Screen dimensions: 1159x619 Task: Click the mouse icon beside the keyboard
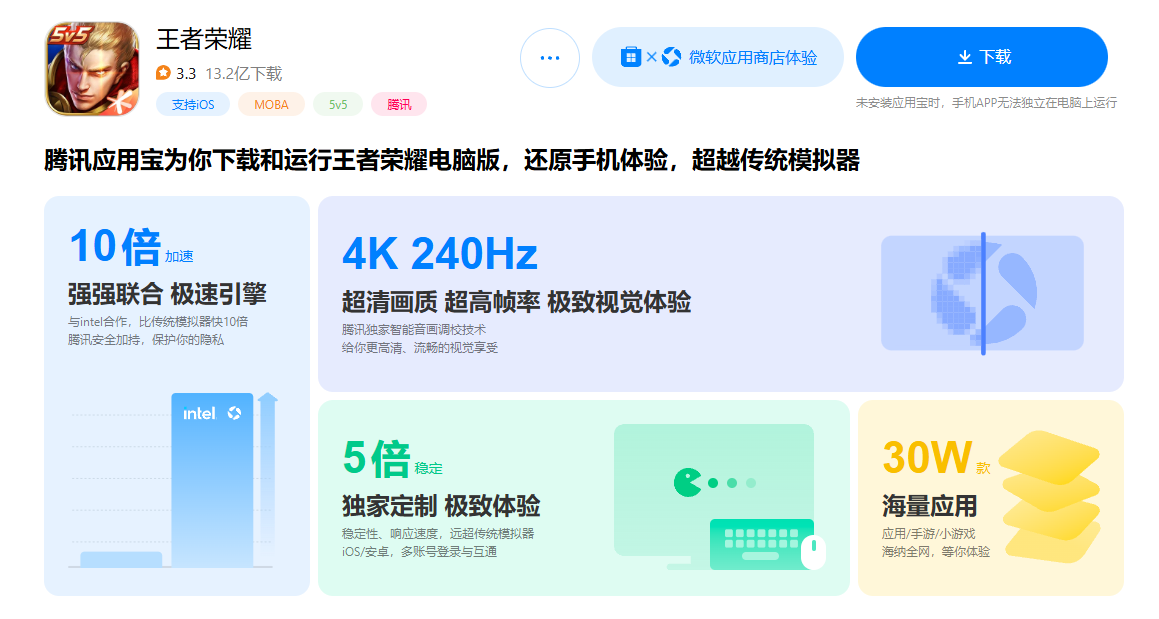point(814,552)
